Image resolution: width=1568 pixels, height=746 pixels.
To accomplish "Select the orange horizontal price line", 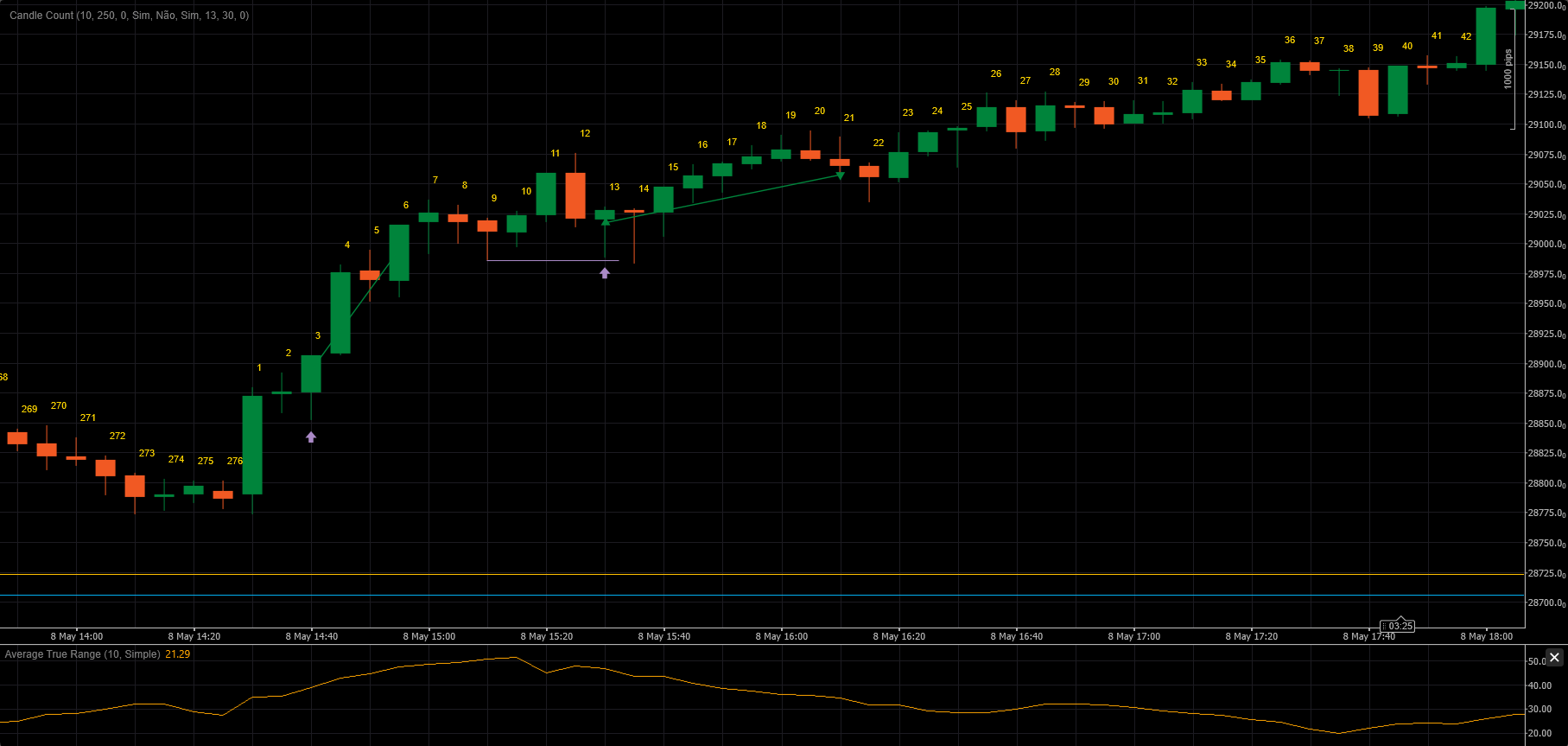I will tap(762, 574).
